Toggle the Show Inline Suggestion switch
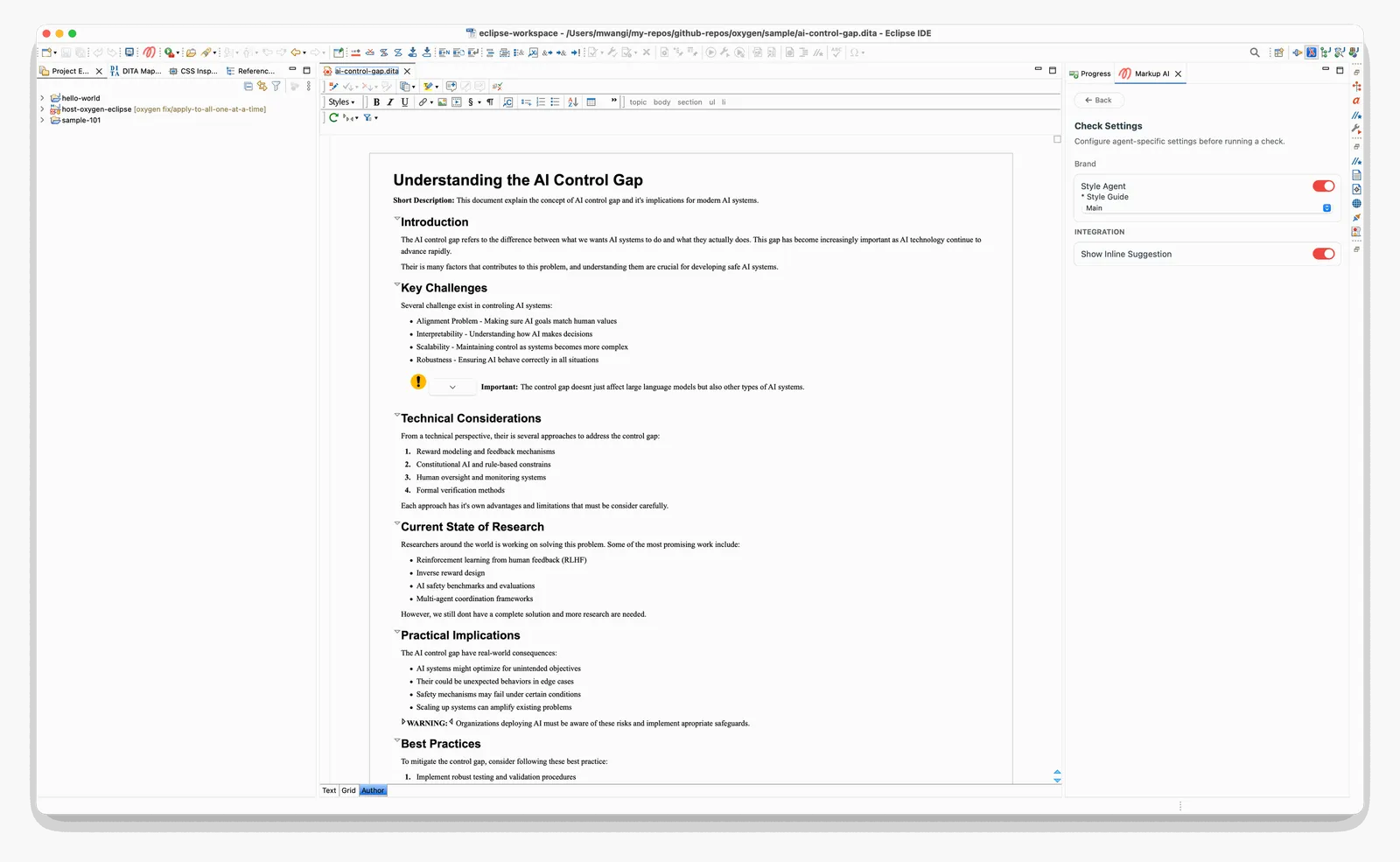The image size is (1400, 862). pos(1323,254)
